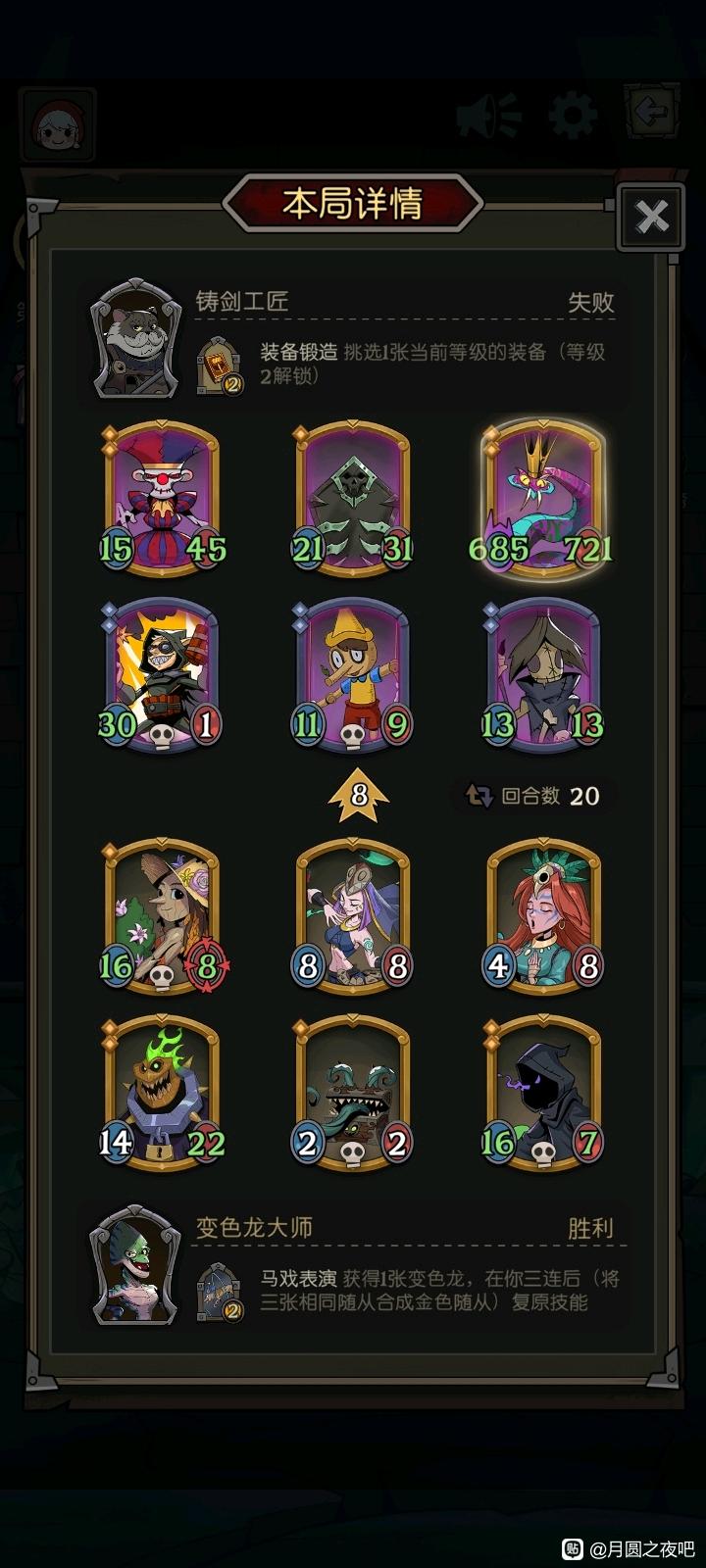The height and width of the screenshot is (1568, 706).
Task: Click the exit arrow icon at top
Action: [651, 113]
